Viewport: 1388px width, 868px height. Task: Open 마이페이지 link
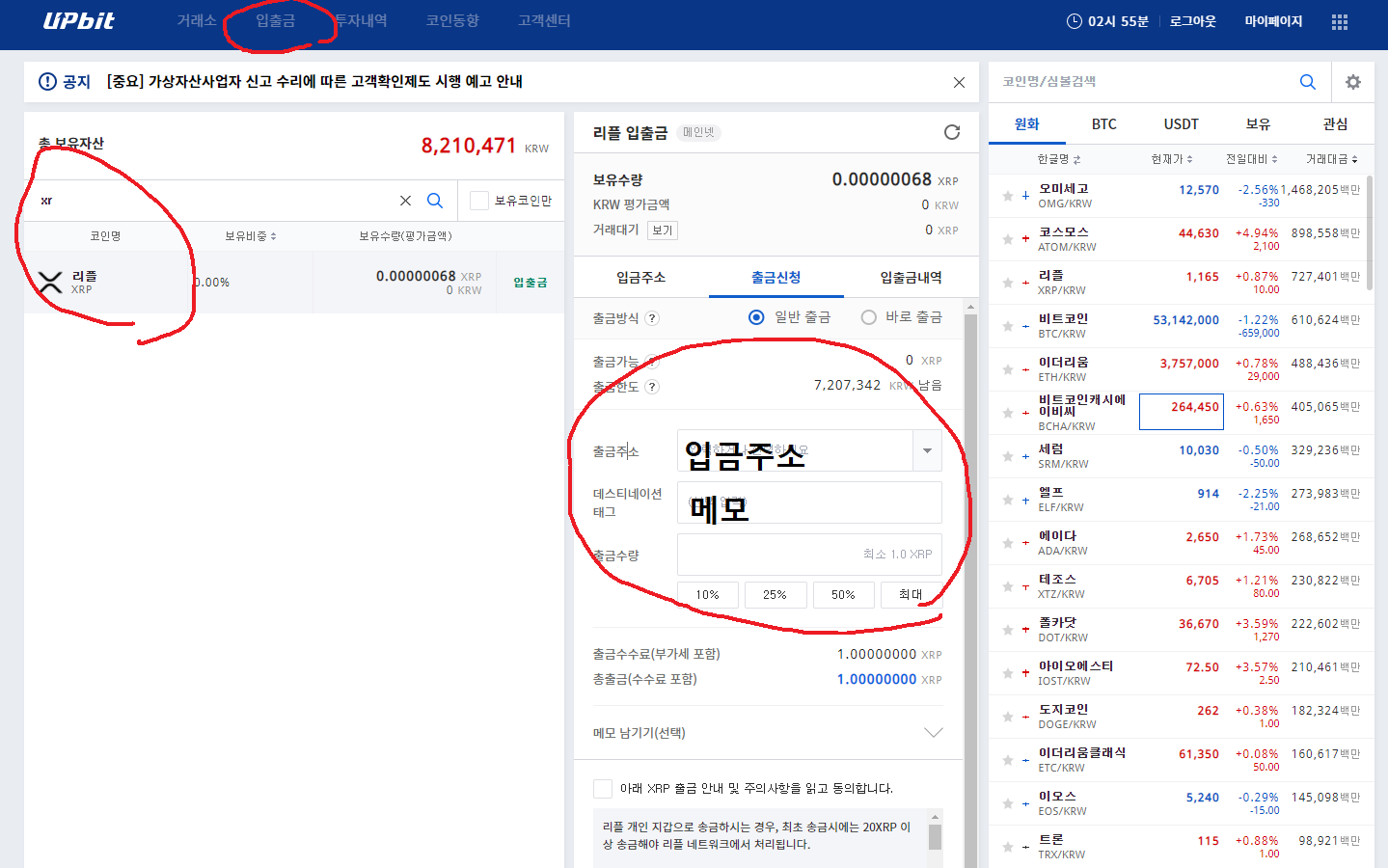1273,21
